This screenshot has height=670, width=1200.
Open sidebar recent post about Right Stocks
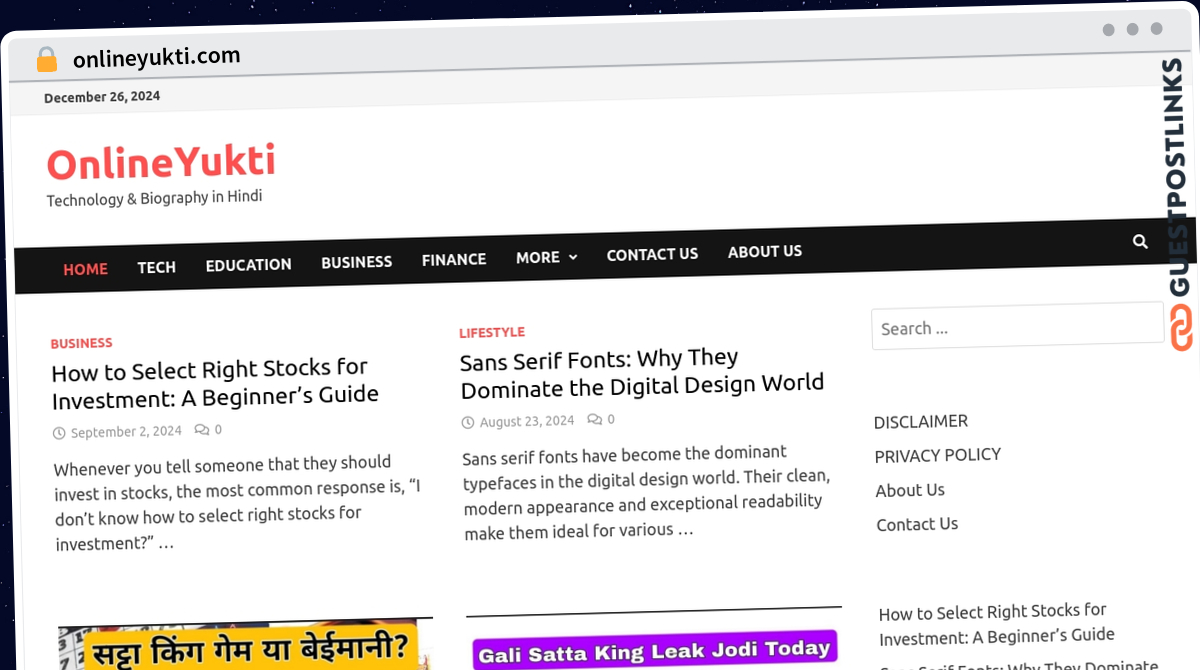[997, 623]
